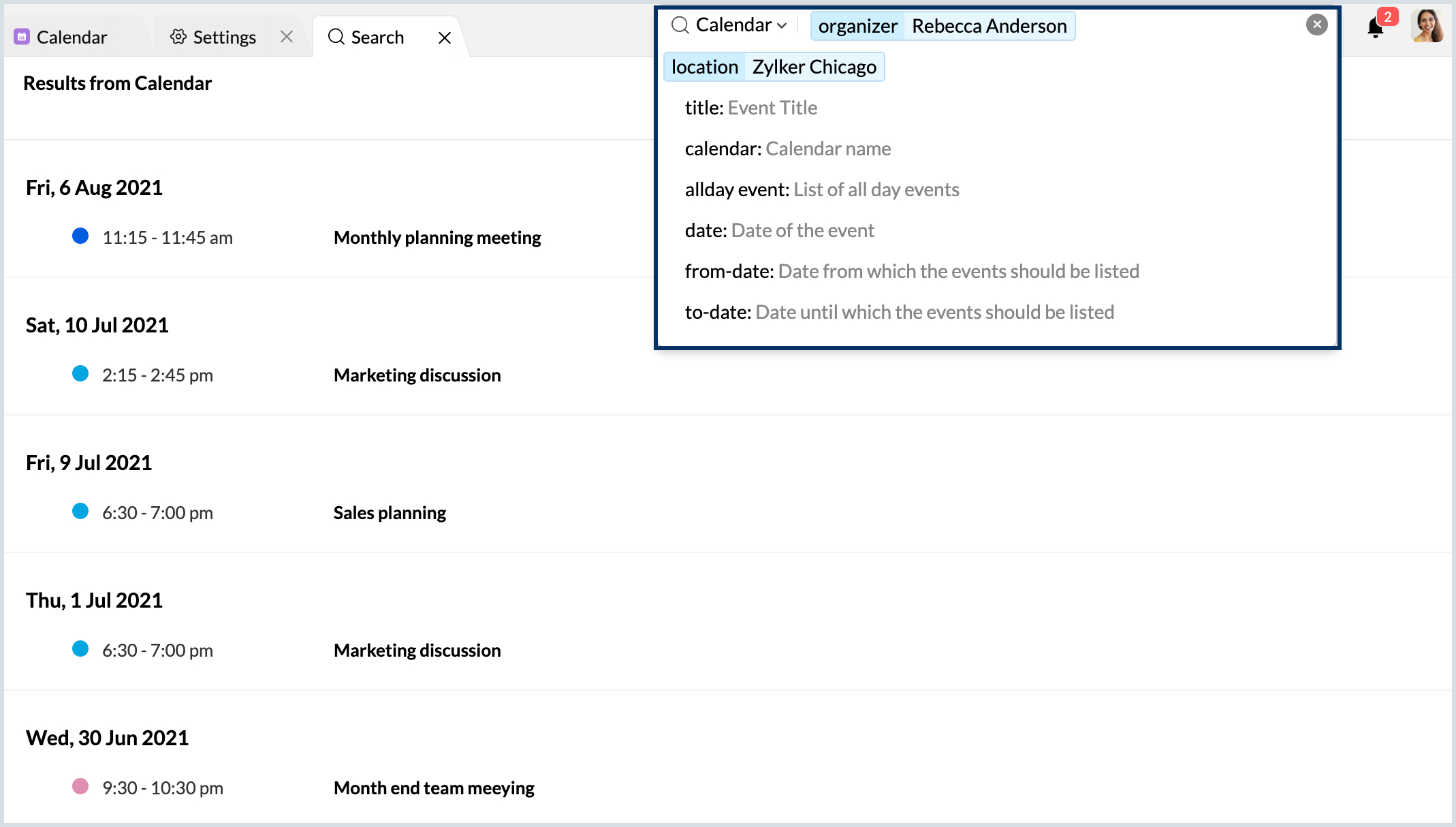Click the purple Calendar app icon
This screenshot has height=827, width=1456.
pos(22,37)
